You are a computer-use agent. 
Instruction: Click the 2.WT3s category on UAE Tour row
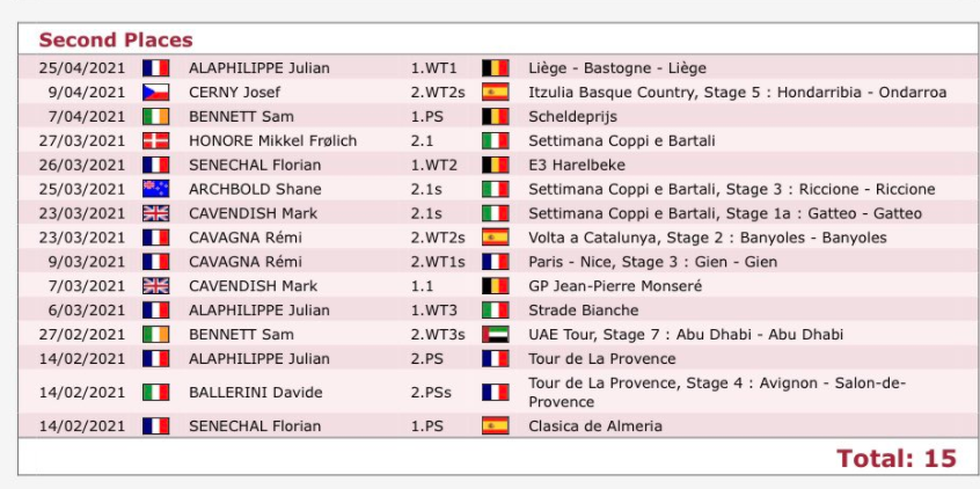(x=438, y=335)
